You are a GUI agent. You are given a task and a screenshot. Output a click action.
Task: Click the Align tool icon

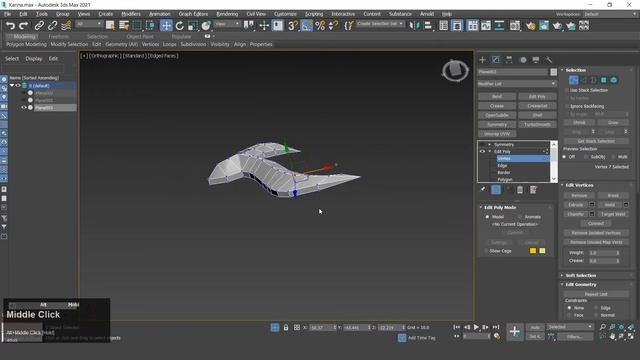[428, 26]
